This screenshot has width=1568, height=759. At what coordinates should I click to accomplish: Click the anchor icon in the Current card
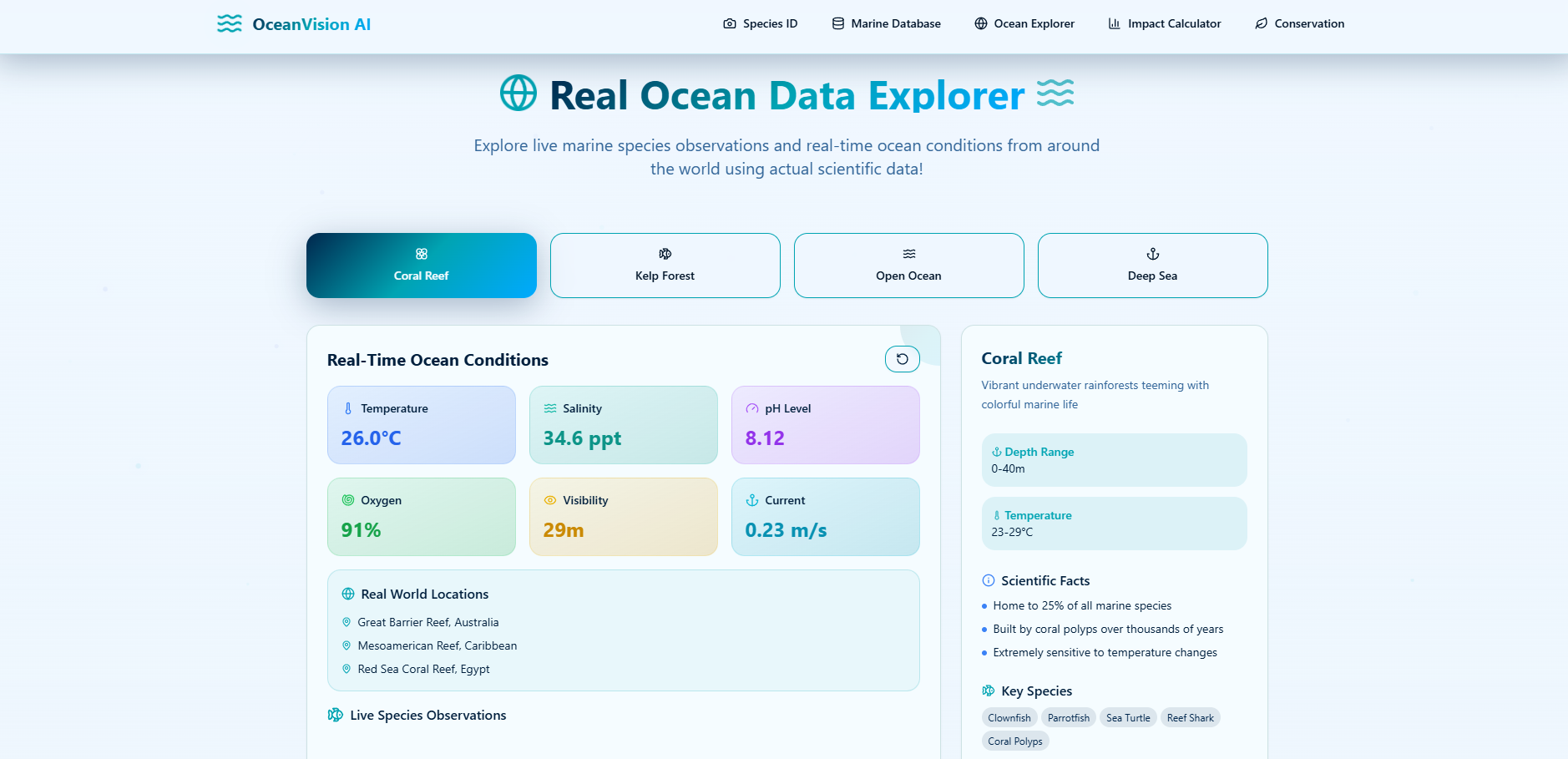pos(752,500)
